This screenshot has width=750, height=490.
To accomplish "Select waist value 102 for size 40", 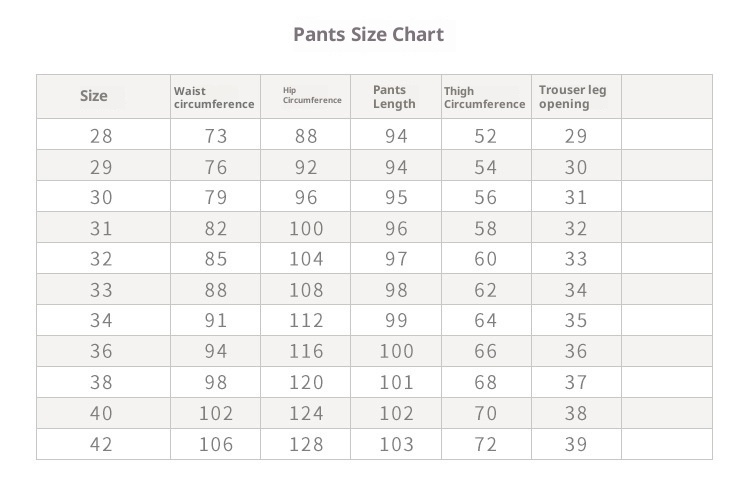I will [216, 413].
